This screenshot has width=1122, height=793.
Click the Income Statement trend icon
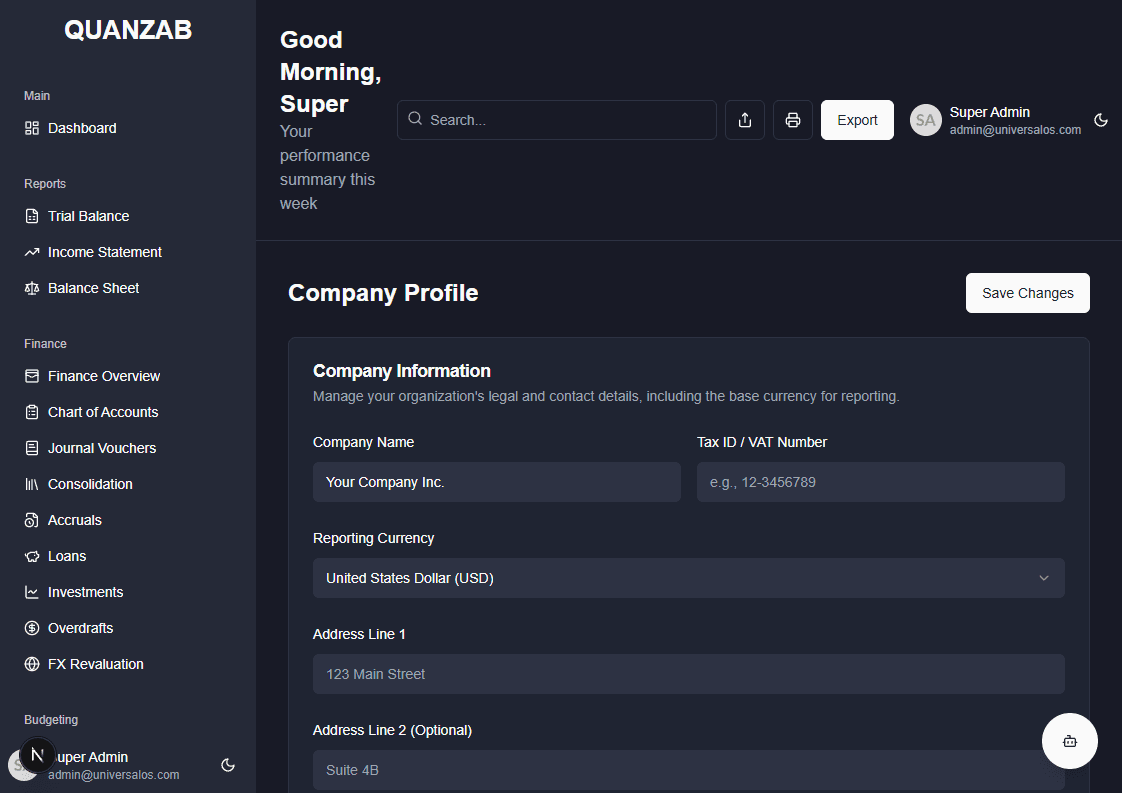[x=31, y=252]
